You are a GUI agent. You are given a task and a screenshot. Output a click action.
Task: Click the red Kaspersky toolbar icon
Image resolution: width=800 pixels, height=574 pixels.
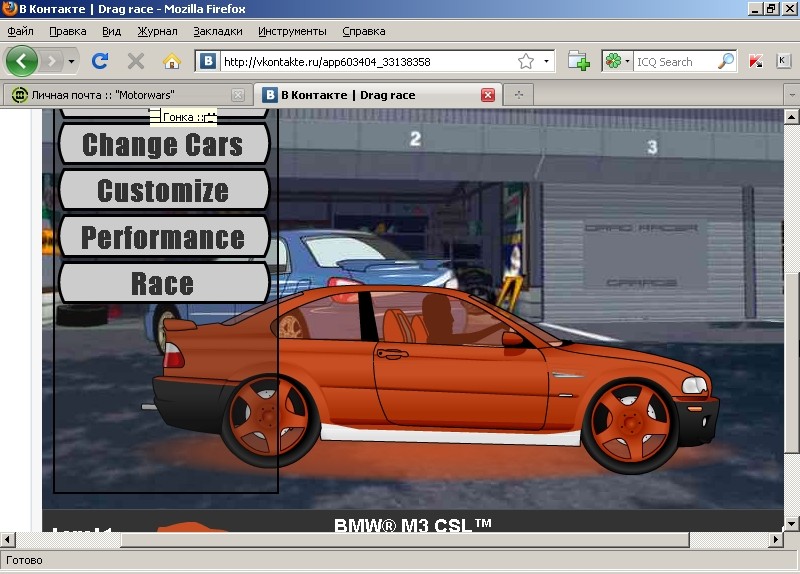tap(756, 62)
